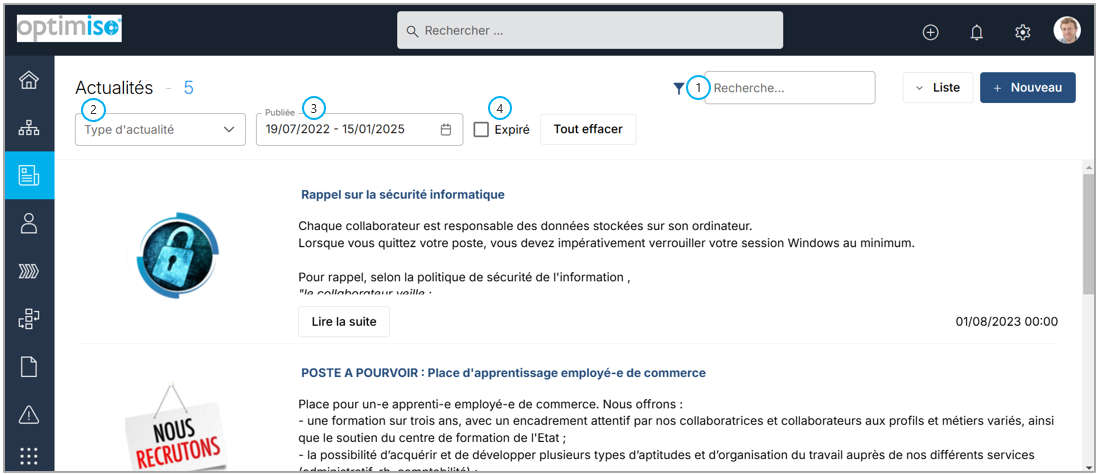
Task: Click the Nouveau button
Action: click(x=1027, y=88)
